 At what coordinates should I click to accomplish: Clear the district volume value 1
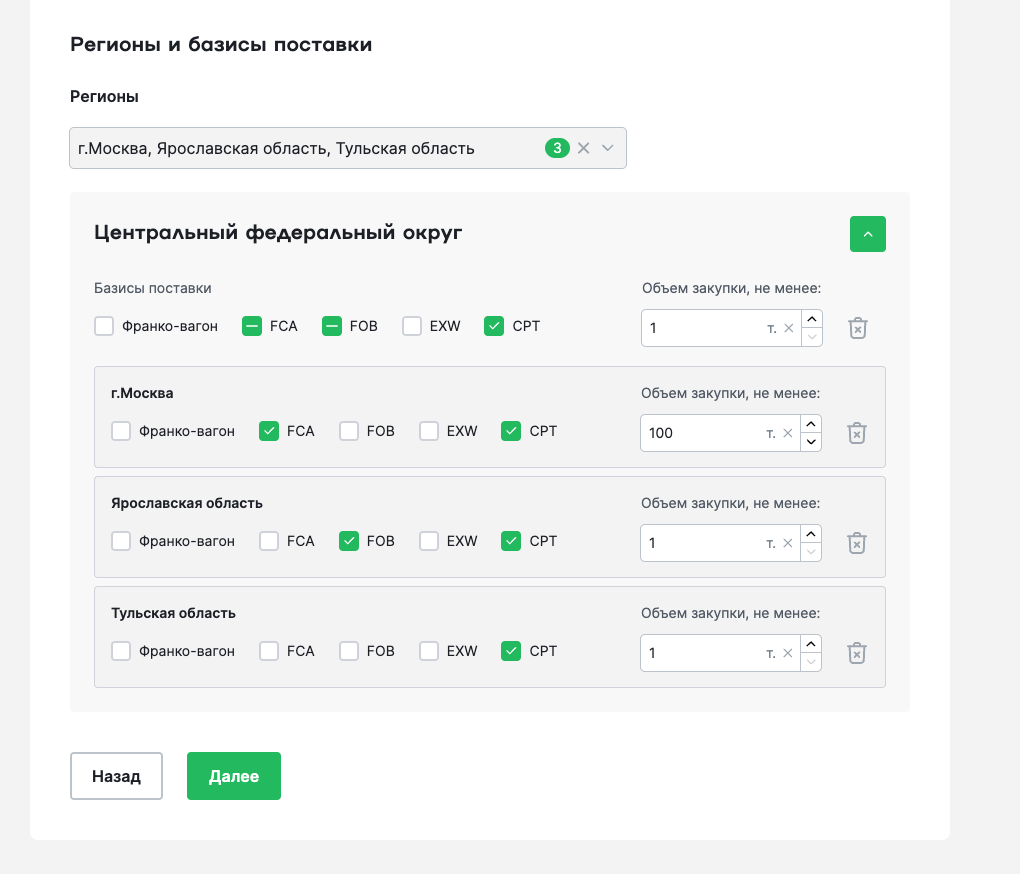coord(788,328)
